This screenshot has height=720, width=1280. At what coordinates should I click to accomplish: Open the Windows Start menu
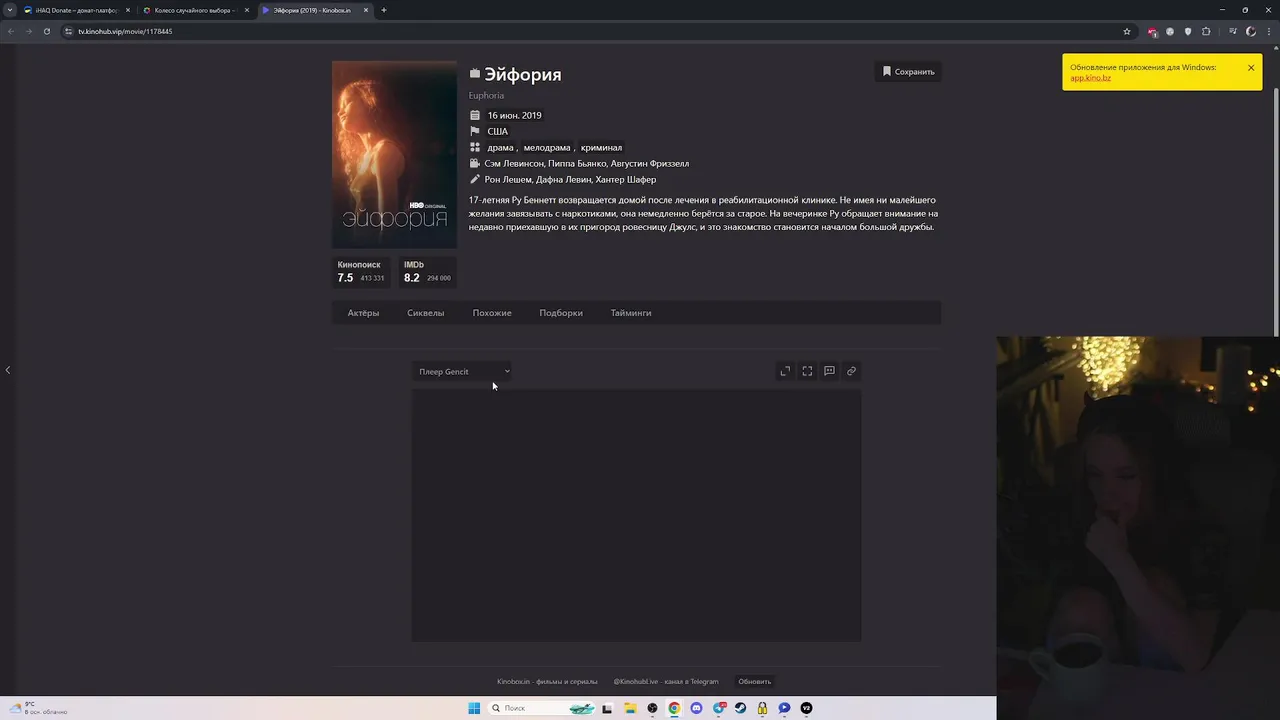point(474,708)
